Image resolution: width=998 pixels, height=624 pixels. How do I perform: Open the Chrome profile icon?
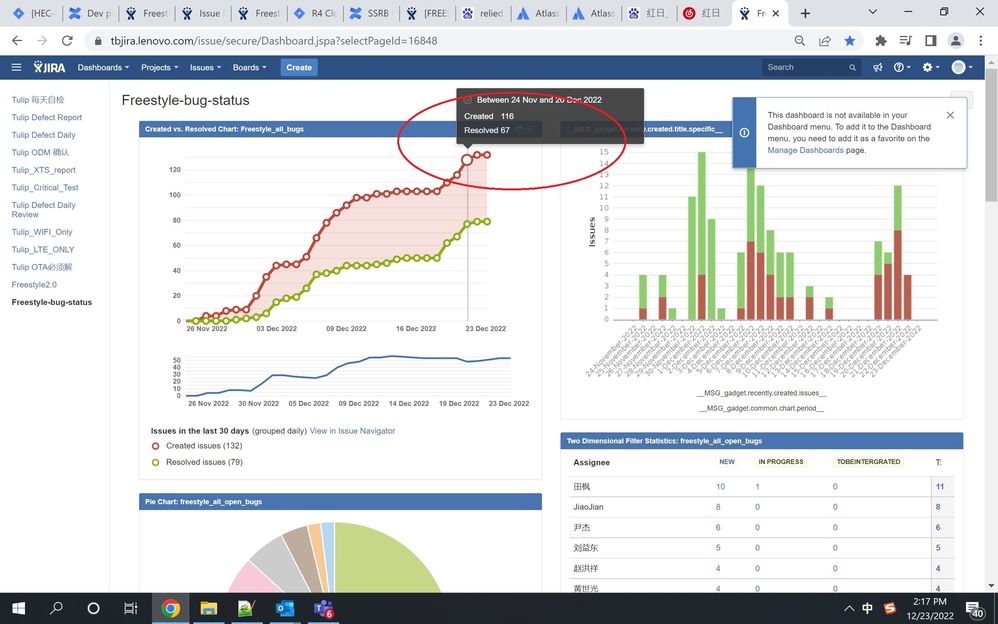pos(955,41)
